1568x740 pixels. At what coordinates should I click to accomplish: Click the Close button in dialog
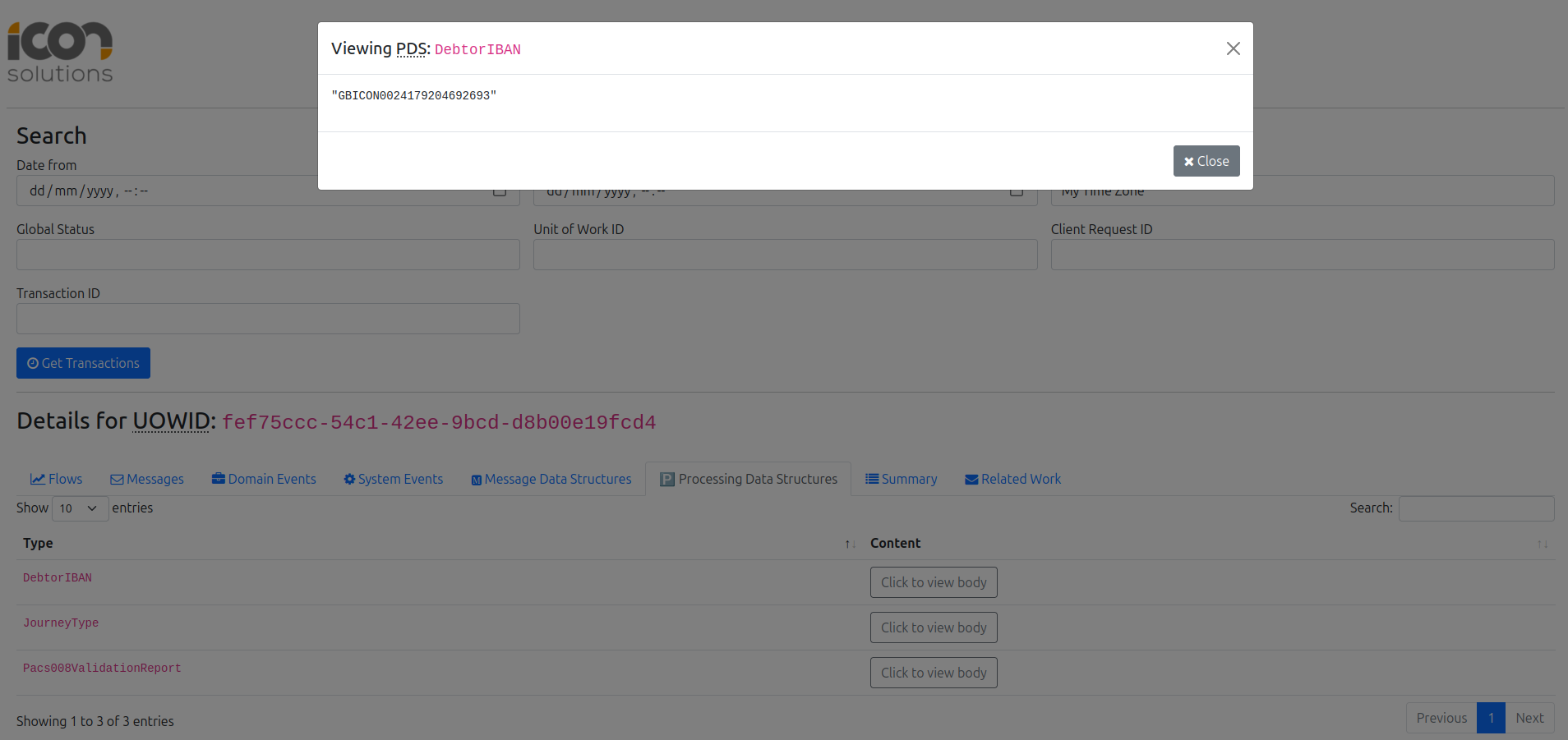pos(1206,161)
